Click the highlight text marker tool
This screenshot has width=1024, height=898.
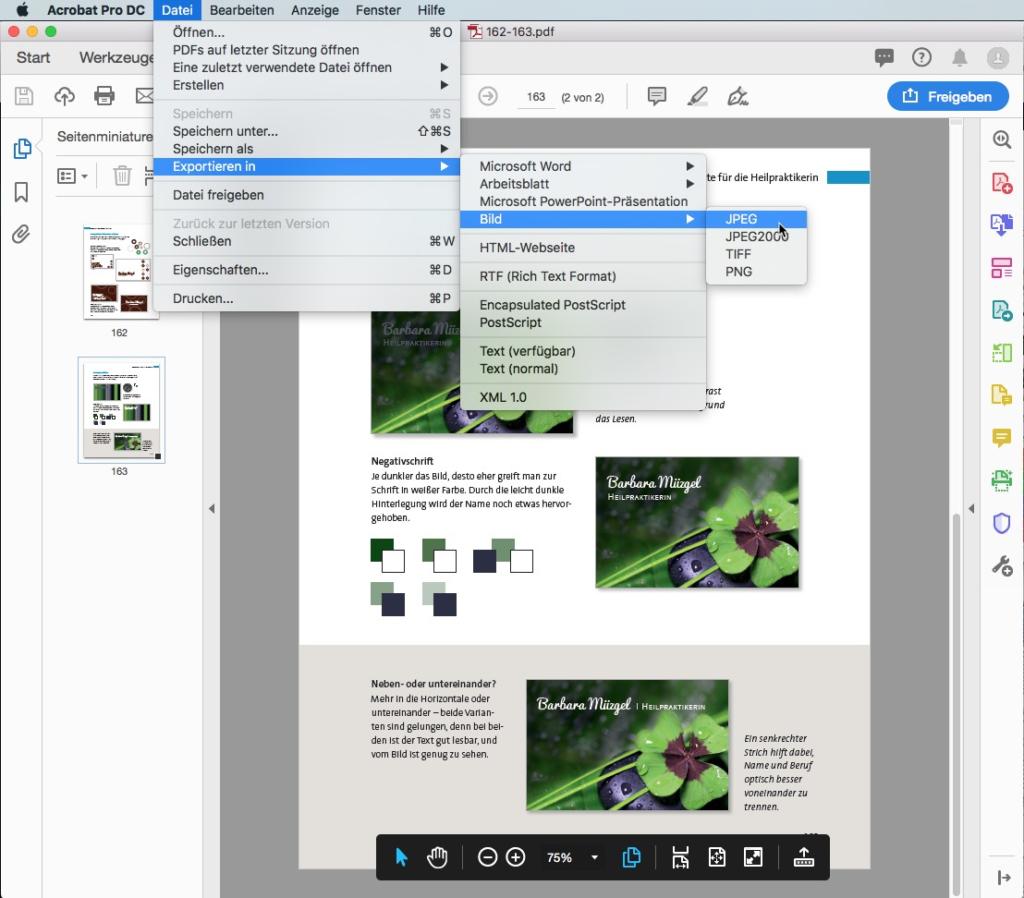tap(697, 96)
